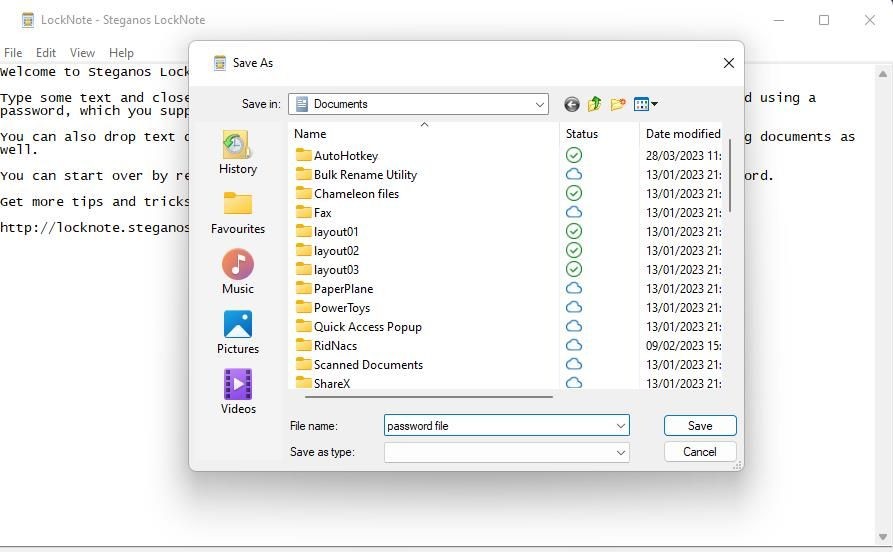Viewport: 893px width, 552px height.
Task: Go up one folder level icon
Action: pos(595,104)
